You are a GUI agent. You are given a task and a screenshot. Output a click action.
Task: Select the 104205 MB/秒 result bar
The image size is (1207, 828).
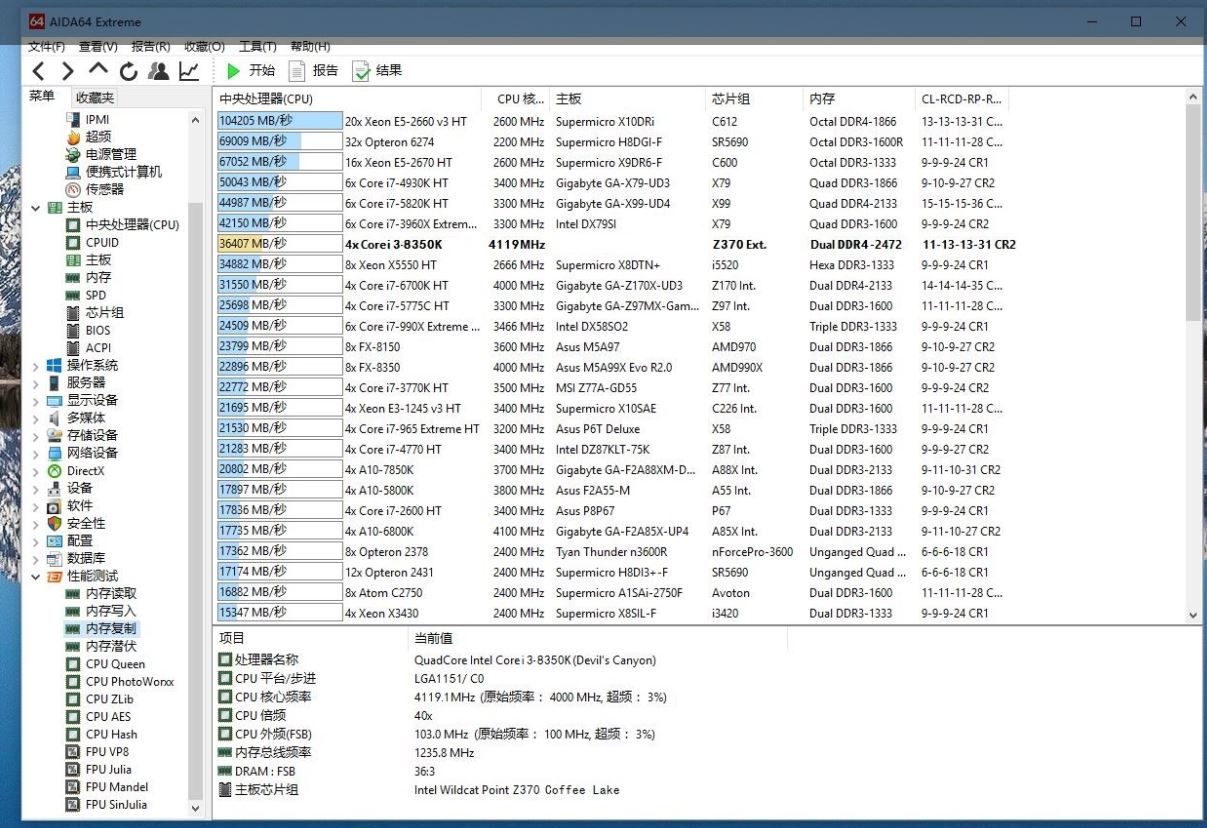[x=280, y=121]
